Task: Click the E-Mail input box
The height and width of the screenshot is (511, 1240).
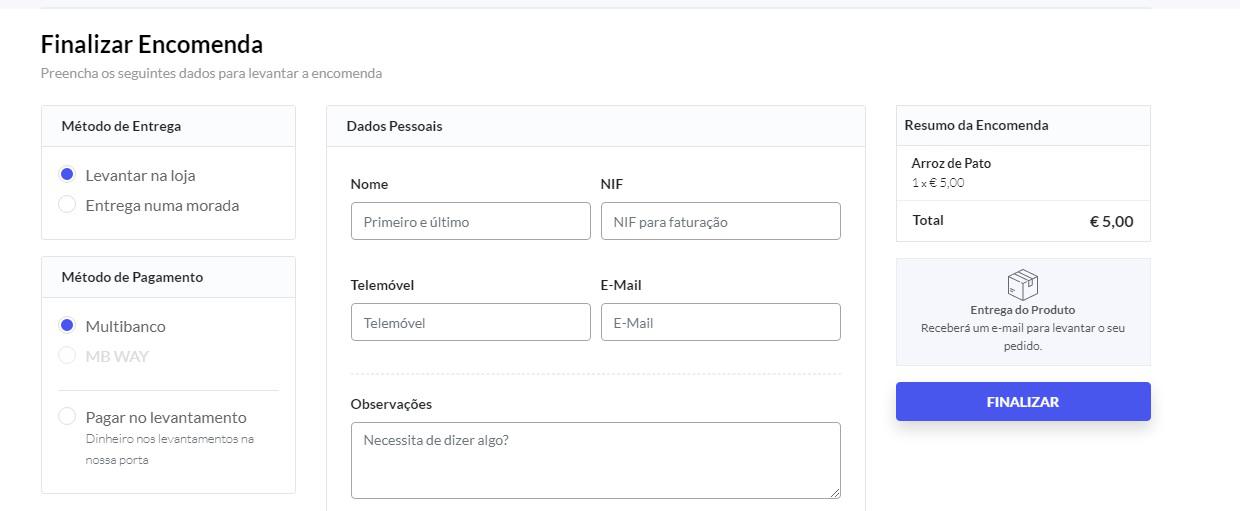Action: pos(720,322)
